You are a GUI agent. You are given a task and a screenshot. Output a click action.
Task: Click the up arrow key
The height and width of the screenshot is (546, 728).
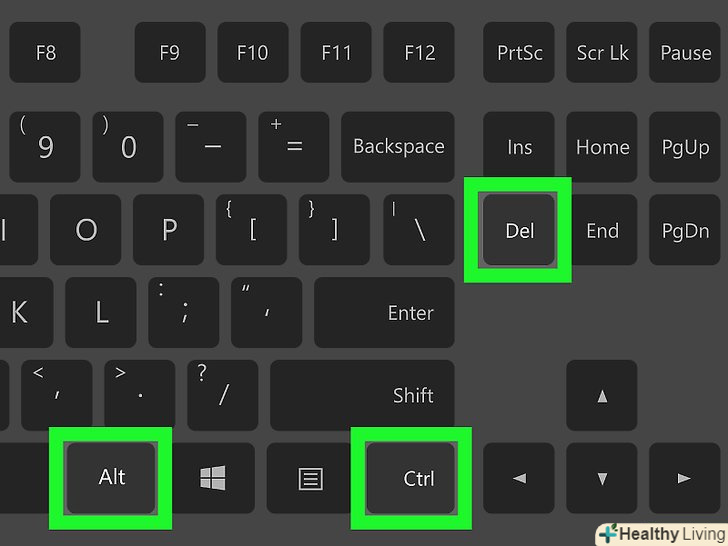602,396
